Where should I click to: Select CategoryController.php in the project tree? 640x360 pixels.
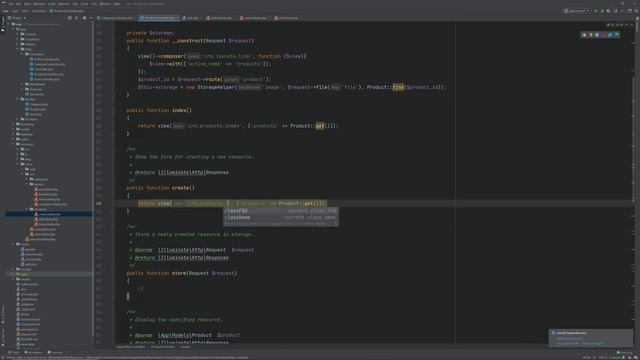(47, 64)
